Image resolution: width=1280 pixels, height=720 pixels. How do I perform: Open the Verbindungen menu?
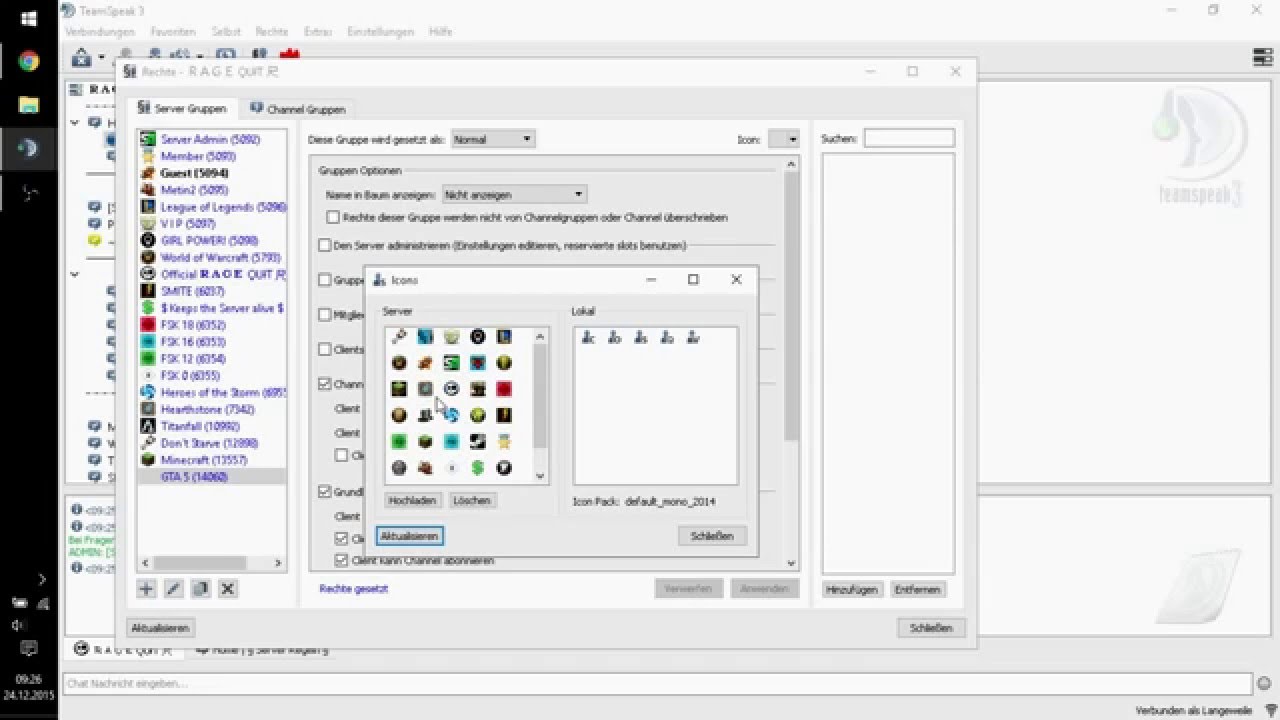[x=99, y=32]
